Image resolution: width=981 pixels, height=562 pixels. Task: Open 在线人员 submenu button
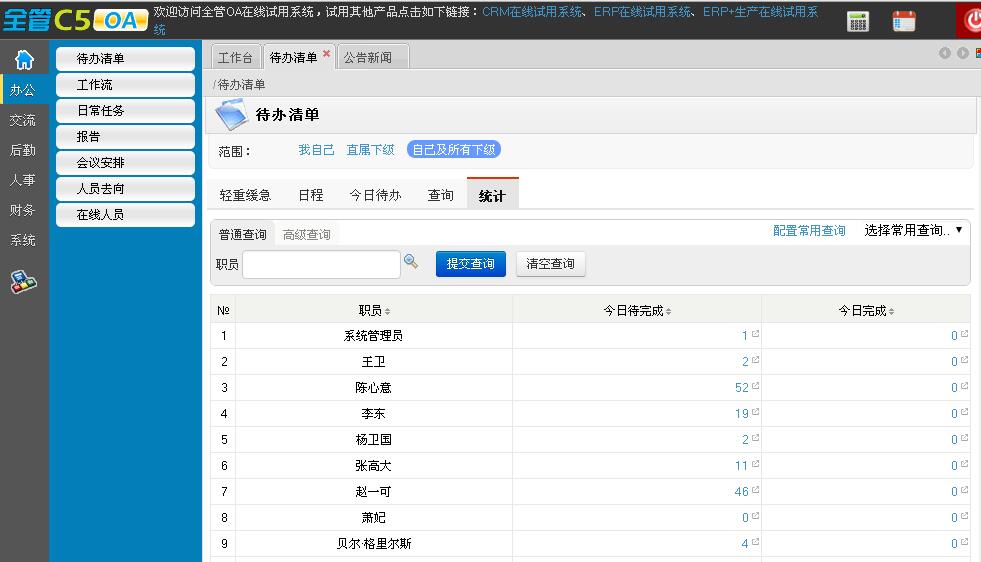coord(125,215)
